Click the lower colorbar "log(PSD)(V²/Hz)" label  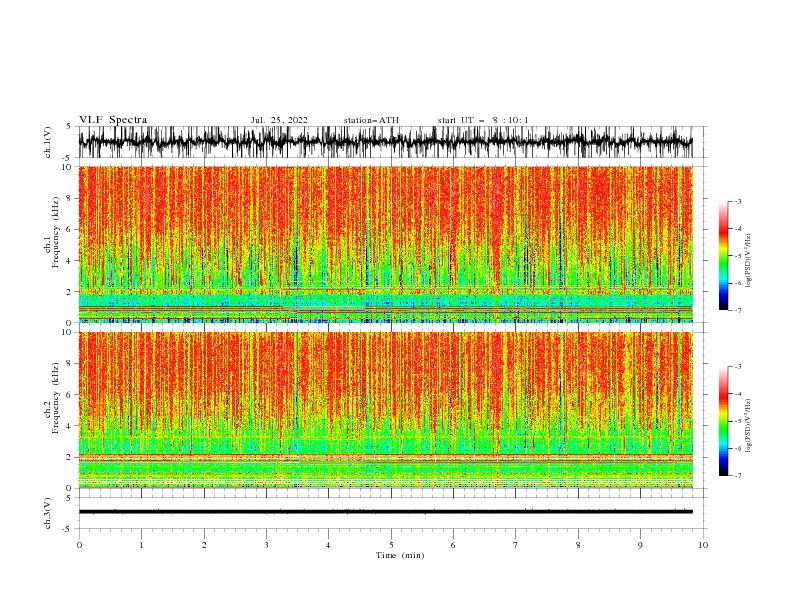[749, 426]
